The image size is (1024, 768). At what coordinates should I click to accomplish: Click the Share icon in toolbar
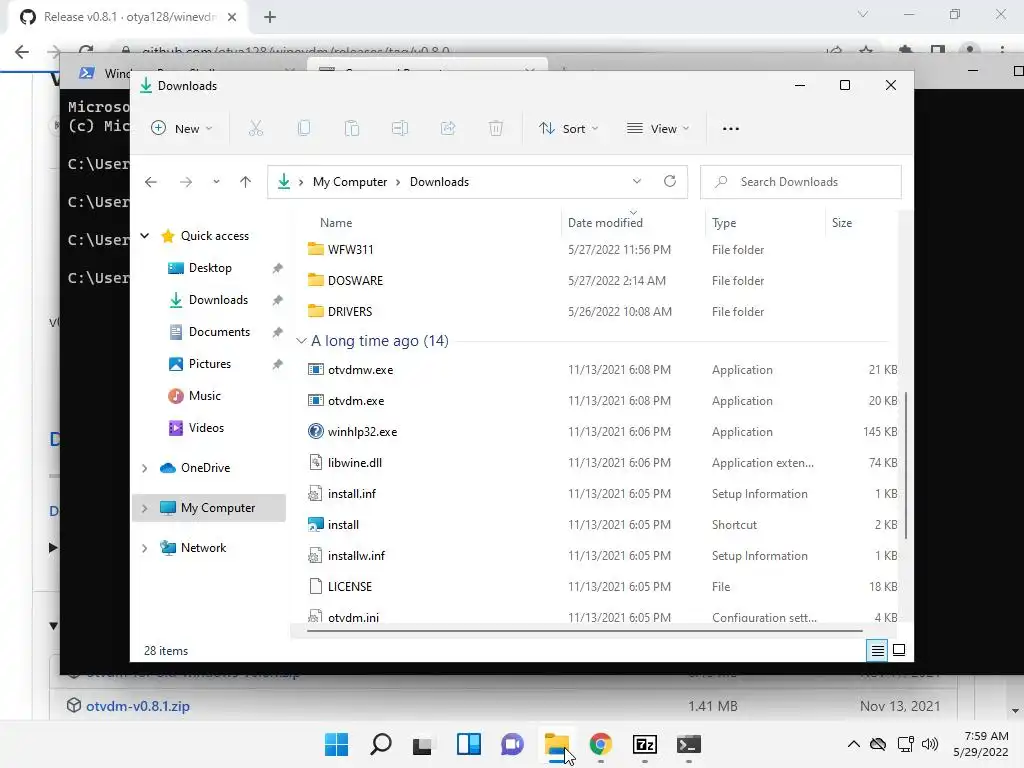point(448,129)
